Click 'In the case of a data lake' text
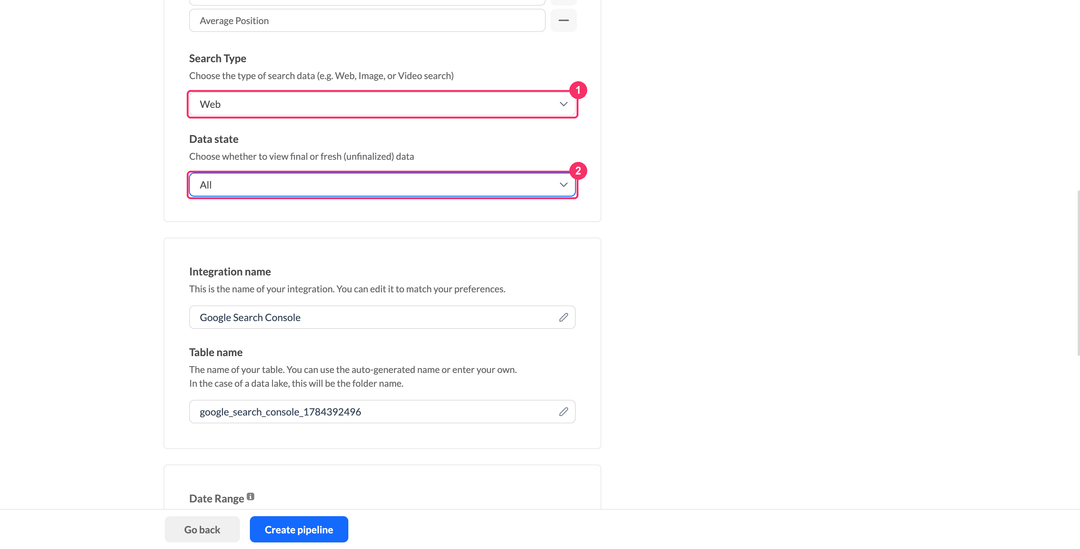 (296, 384)
